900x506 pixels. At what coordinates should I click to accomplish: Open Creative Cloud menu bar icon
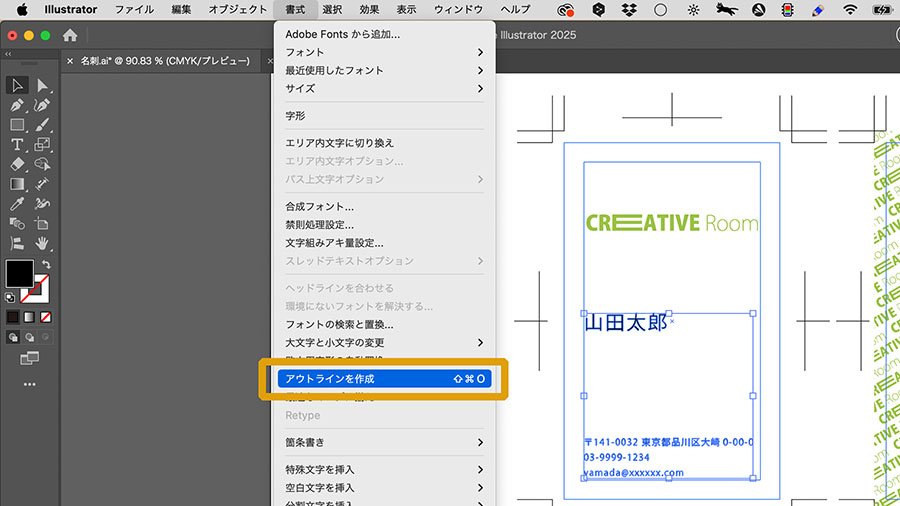(x=565, y=10)
